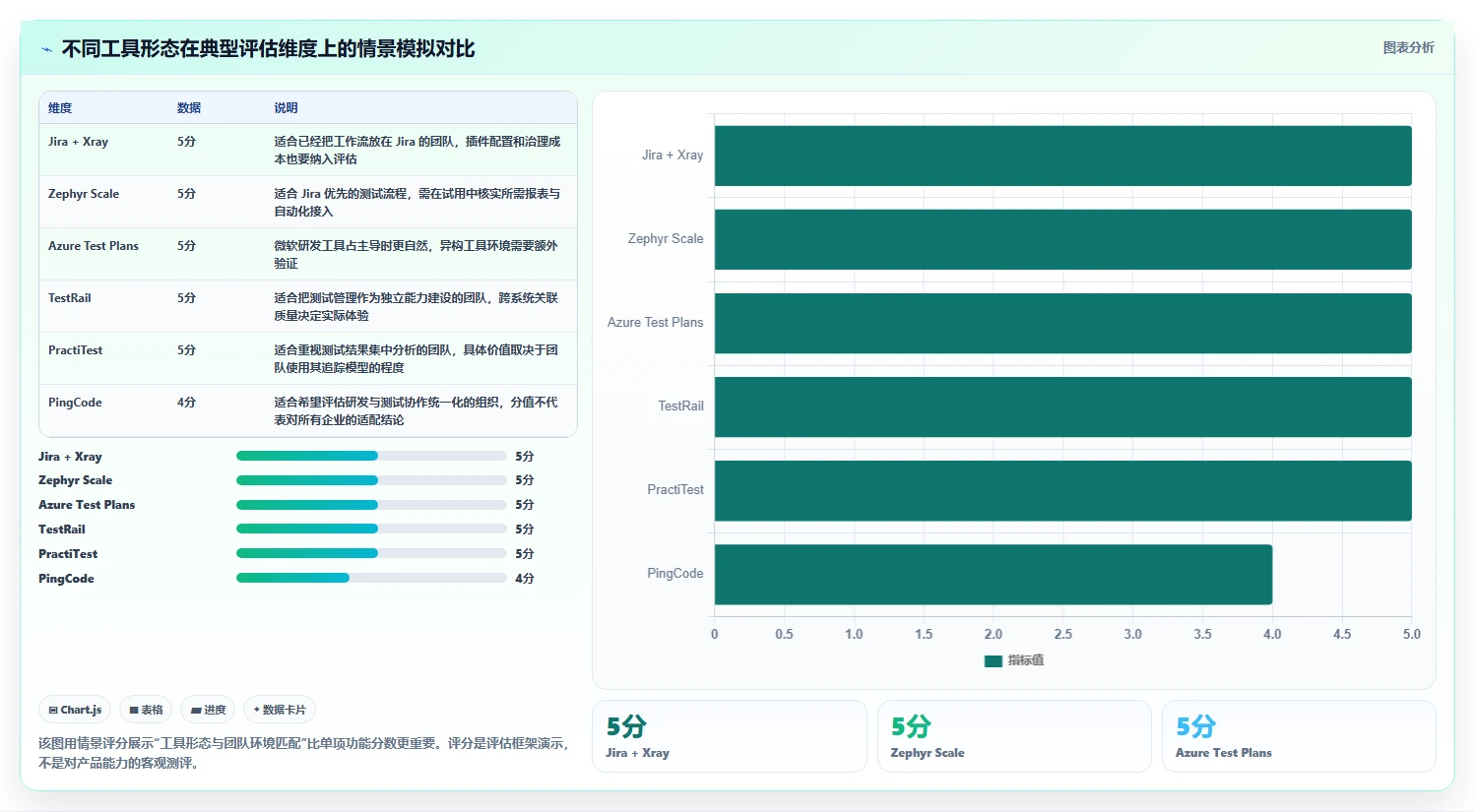
Task: Click the 图表分析 label in the header
Action: tap(1408, 47)
